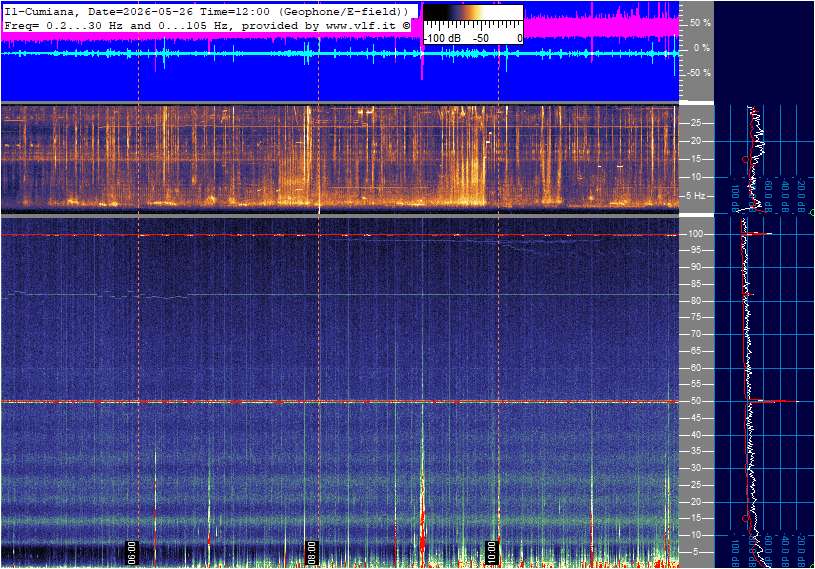Click the 40 Hz axis label

[695, 435]
